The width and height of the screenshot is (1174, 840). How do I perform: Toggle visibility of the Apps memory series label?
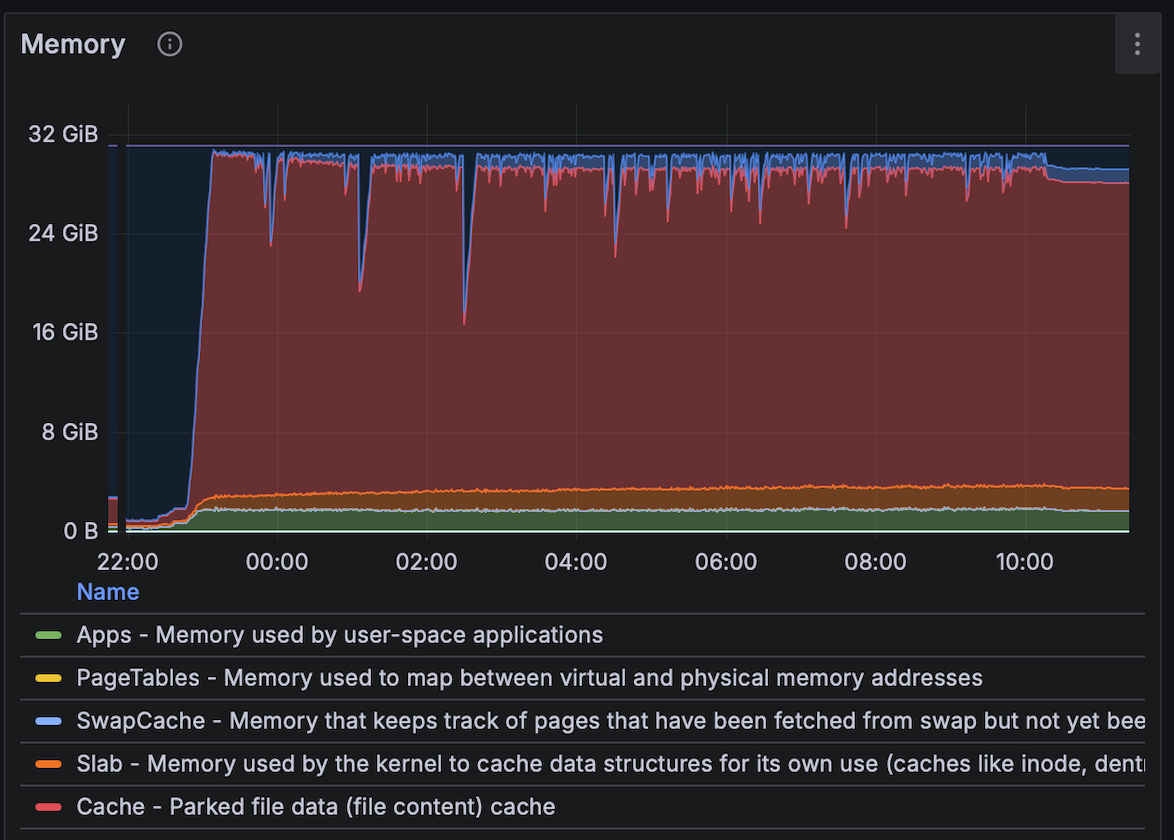coord(340,635)
